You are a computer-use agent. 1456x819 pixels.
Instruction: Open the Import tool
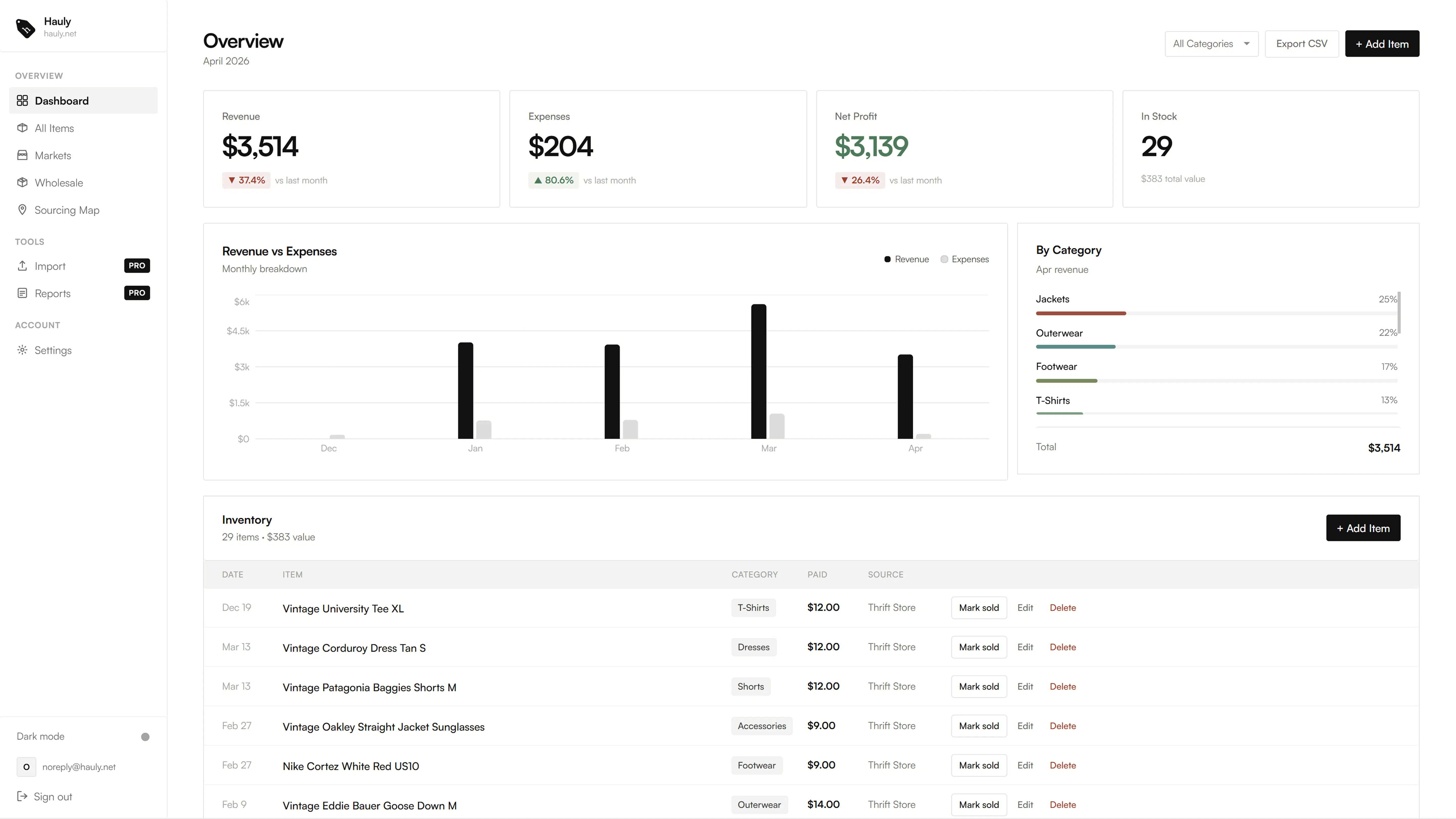(x=83, y=266)
